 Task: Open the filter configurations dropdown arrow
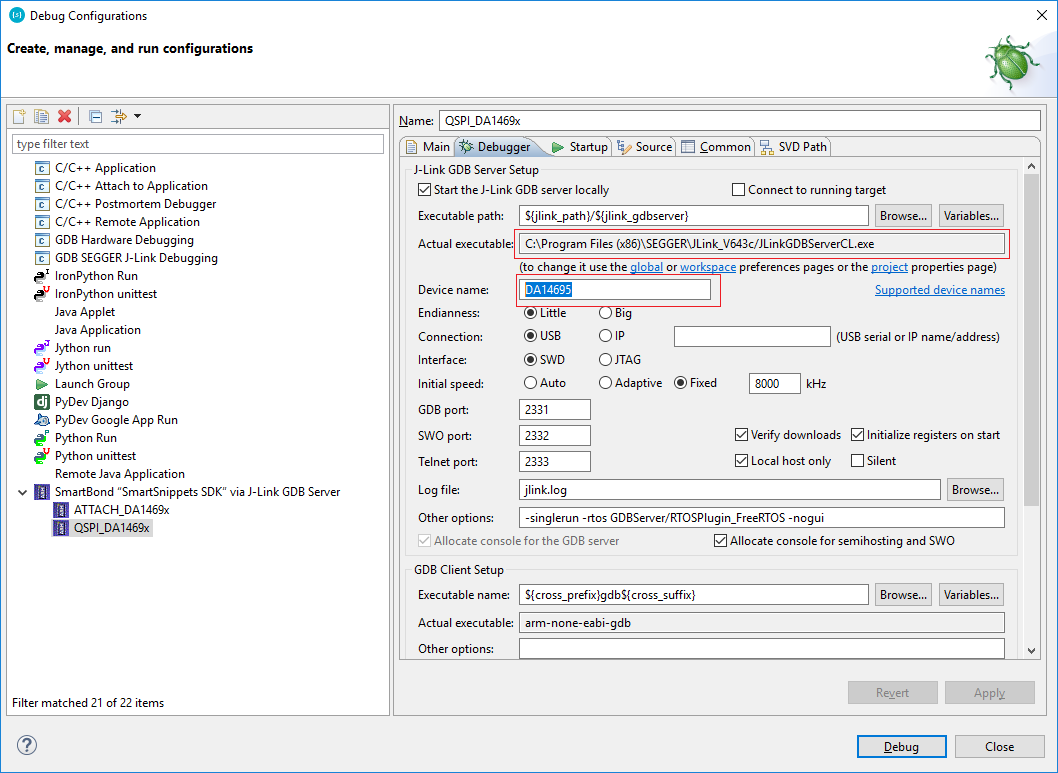[137, 117]
